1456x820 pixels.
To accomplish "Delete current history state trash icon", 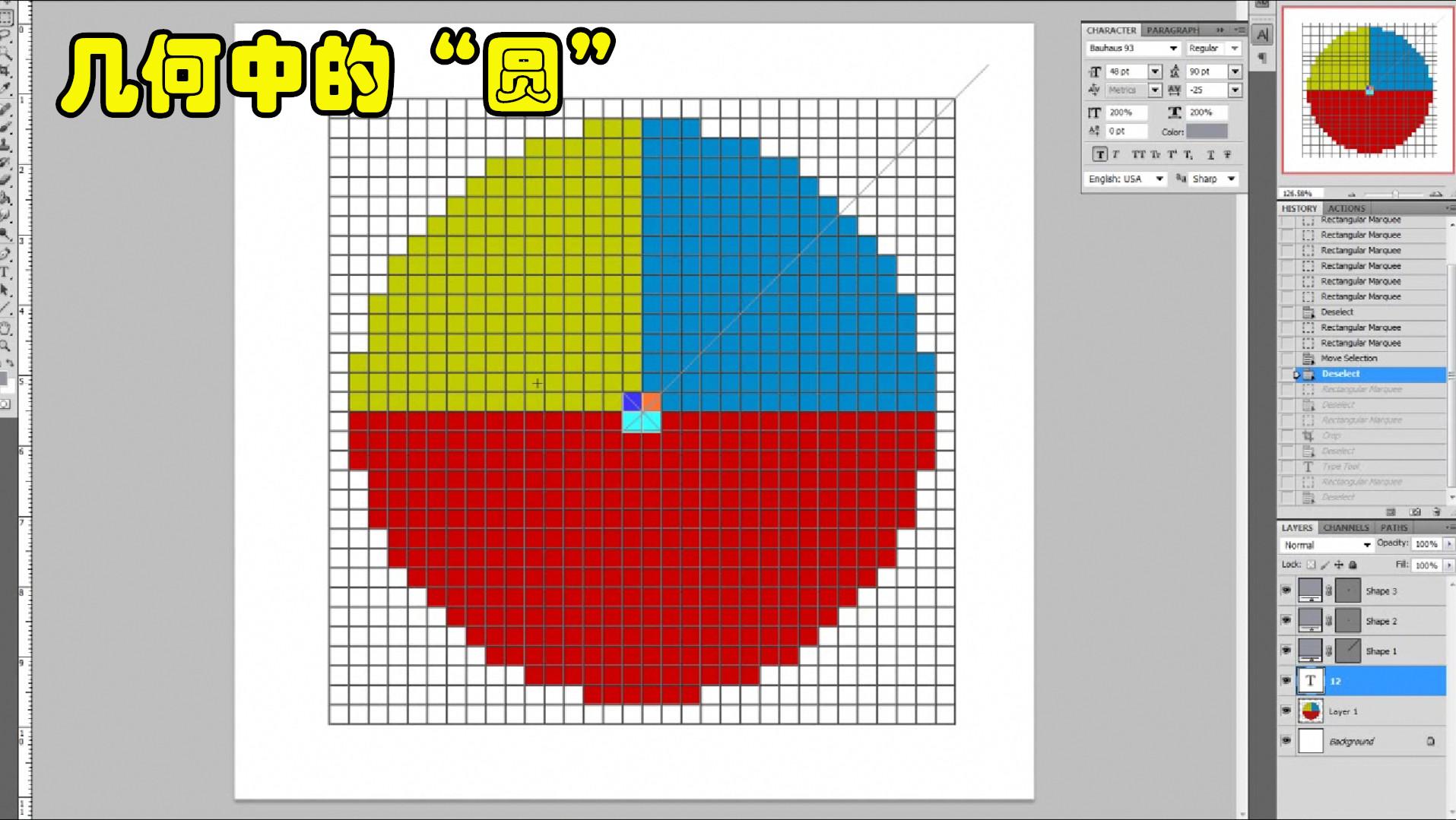I will click(1436, 512).
